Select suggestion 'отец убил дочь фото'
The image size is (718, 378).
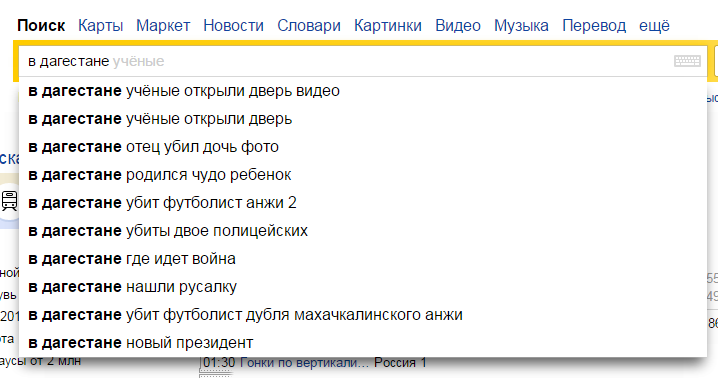363,147
